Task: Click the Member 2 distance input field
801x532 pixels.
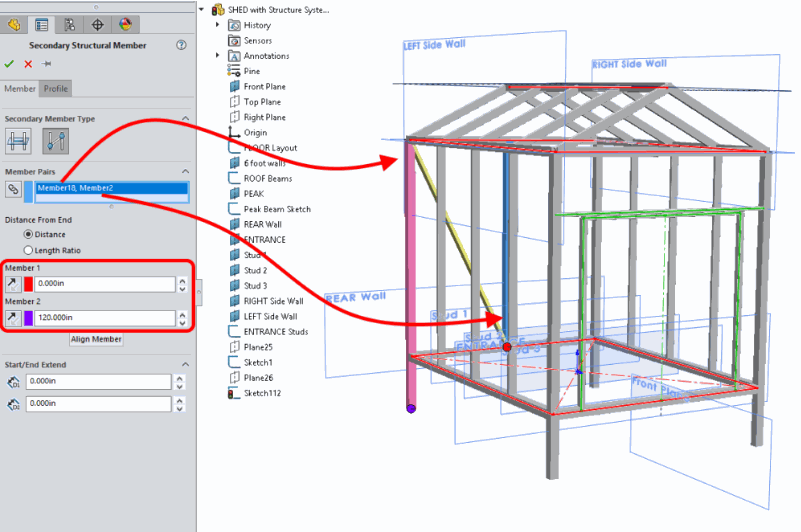Action: click(x=105, y=318)
